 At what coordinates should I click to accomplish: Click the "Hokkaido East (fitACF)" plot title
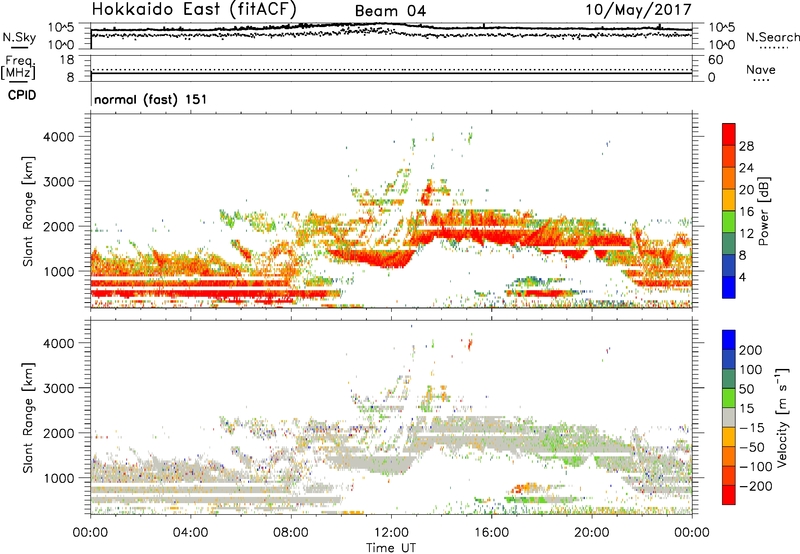pyautogui.click(x=194, y=9)
